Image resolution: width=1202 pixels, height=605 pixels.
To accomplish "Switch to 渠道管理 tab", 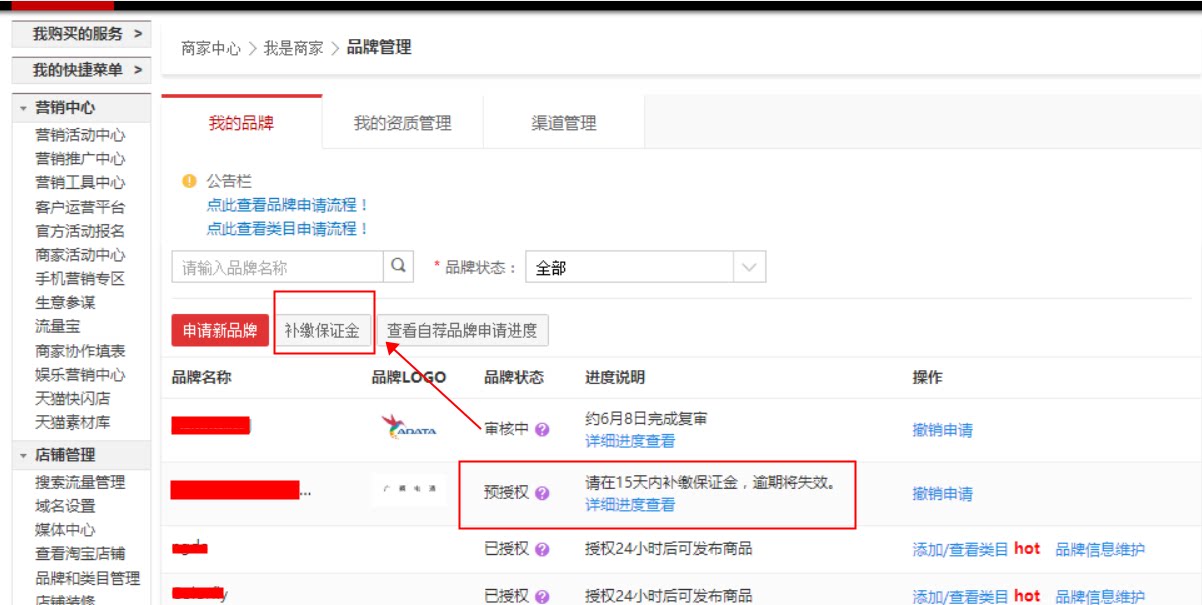I will 564,123.
